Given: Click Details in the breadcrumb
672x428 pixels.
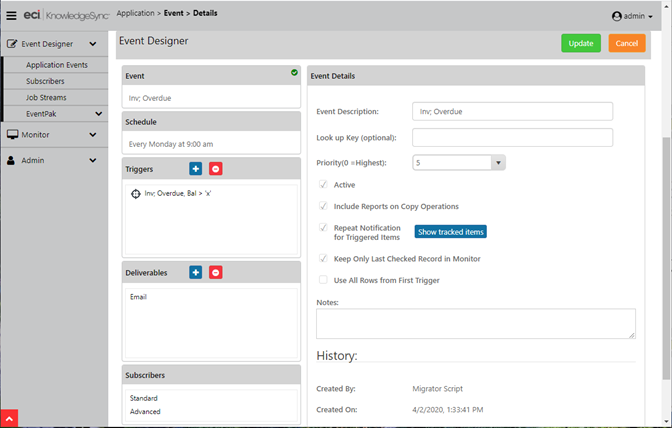Looking at the screenshot, I should 205,13.
